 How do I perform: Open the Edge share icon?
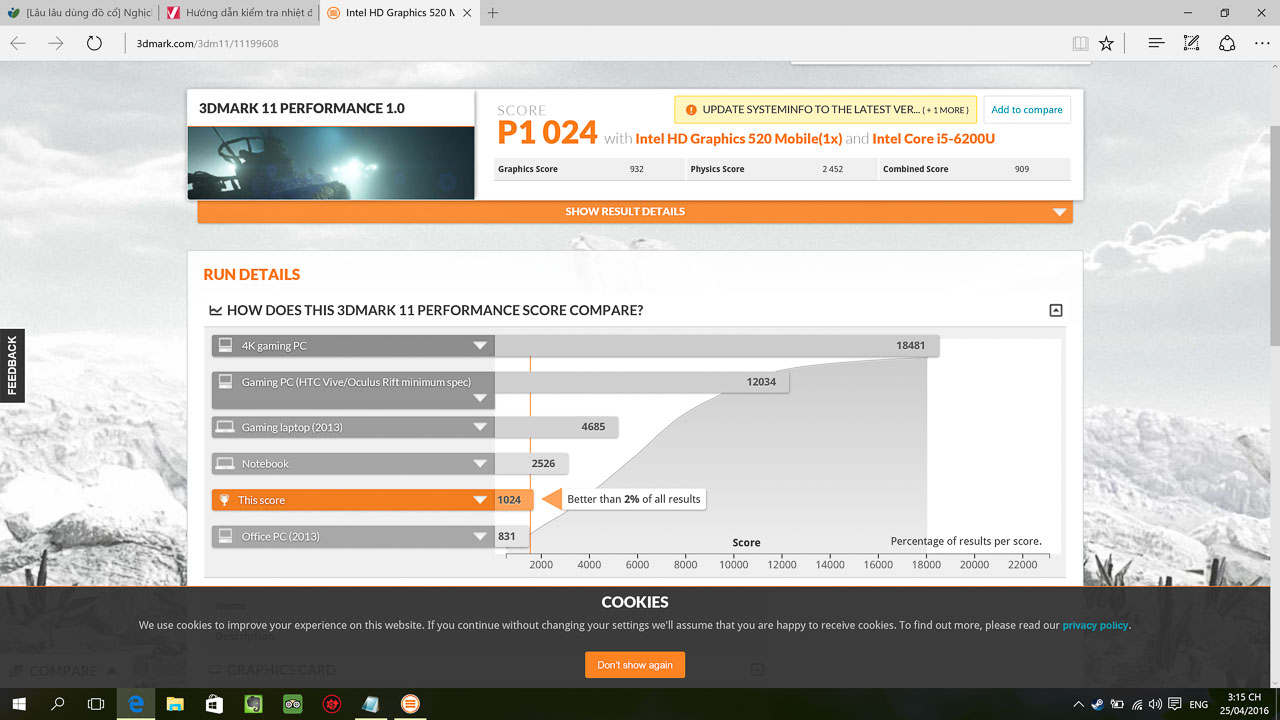point(1227,43)
